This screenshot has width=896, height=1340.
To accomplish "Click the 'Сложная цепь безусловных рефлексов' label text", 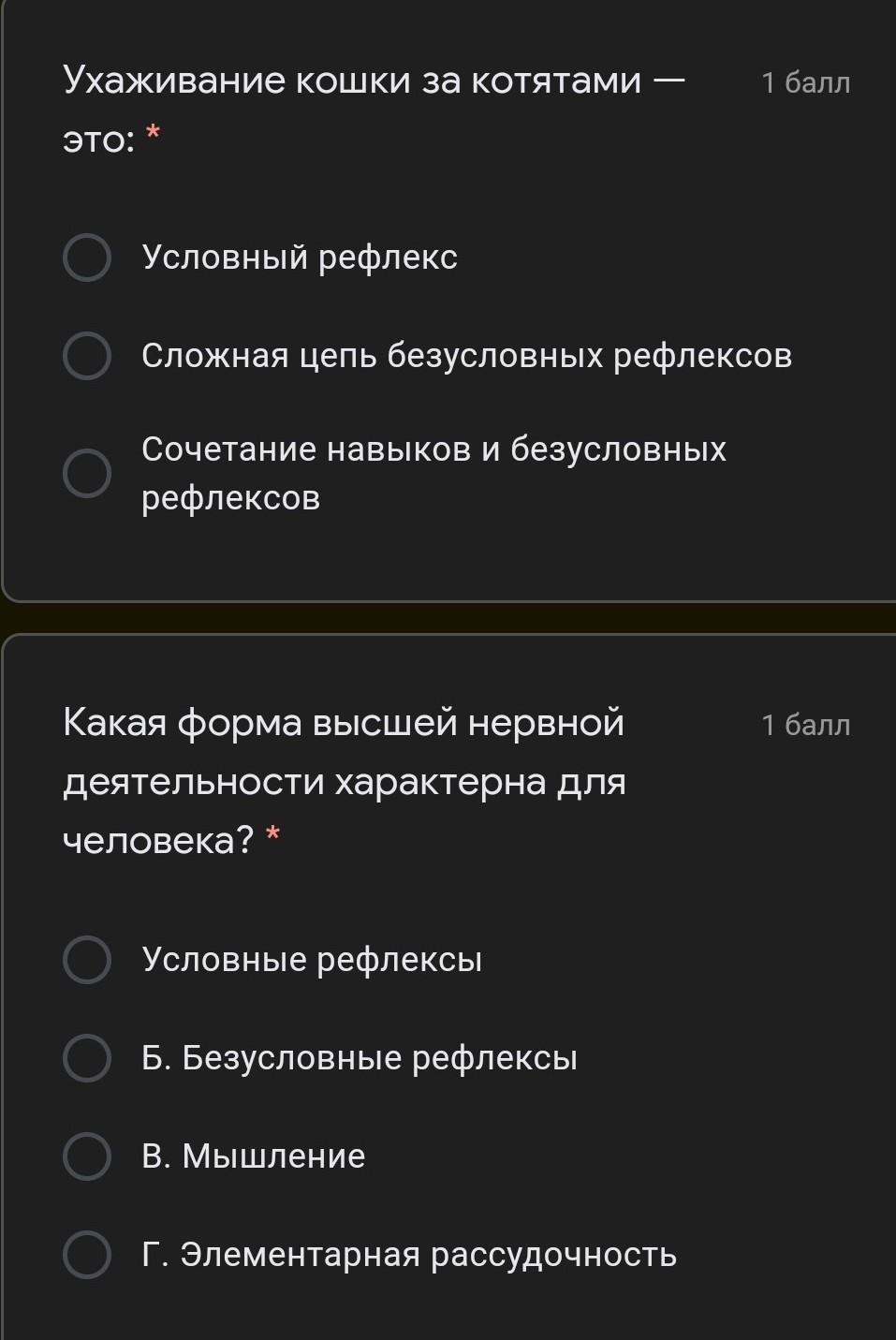I will tap(466, 356).
